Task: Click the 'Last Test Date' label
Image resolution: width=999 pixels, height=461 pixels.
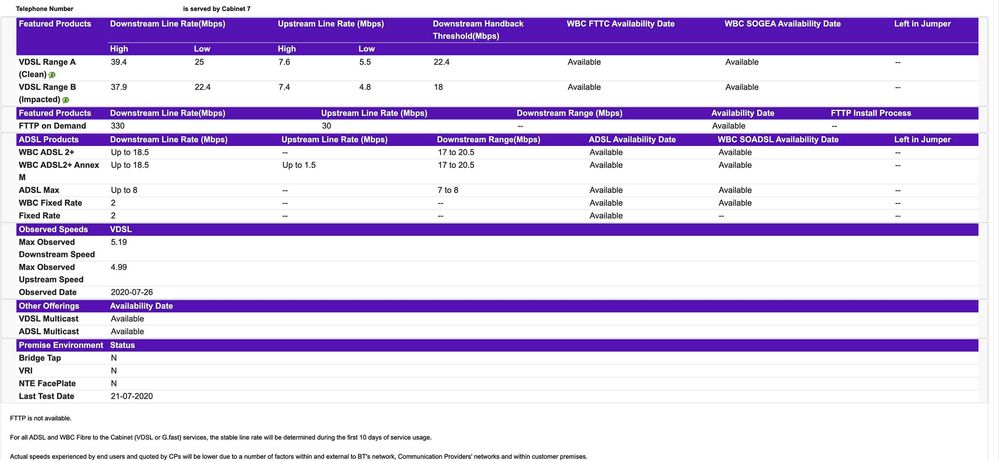Action: (x=47, y=396)
